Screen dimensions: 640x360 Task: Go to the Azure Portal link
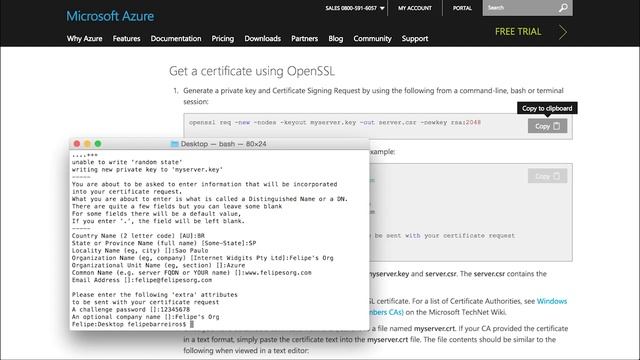462,8
